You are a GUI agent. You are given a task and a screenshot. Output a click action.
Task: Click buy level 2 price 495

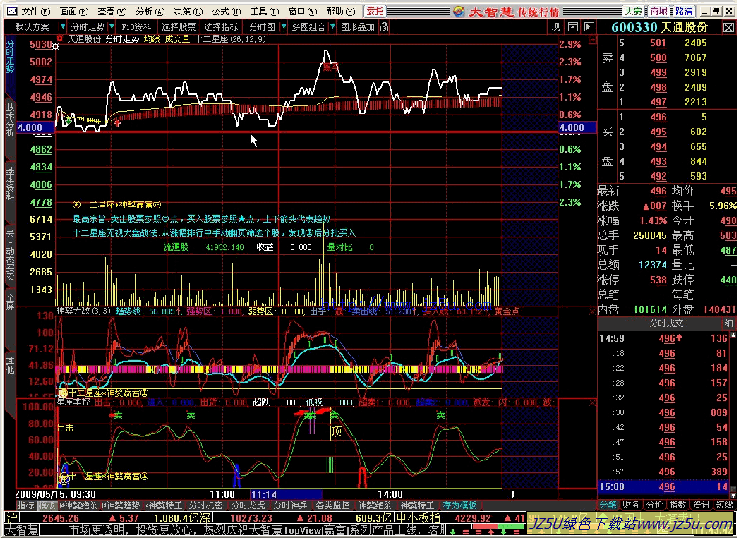(658, 132)
